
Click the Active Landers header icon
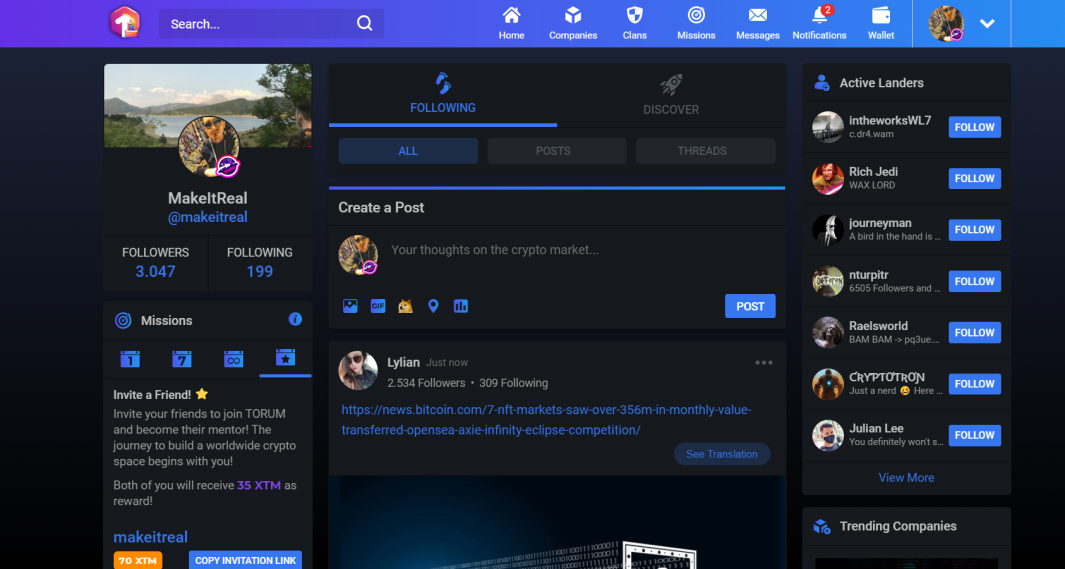pos(821,83)
